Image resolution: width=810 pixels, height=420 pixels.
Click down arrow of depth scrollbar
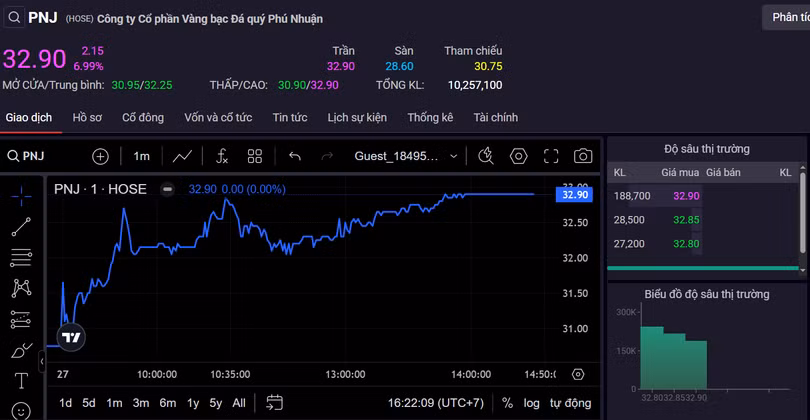click(x=802, y=270)
